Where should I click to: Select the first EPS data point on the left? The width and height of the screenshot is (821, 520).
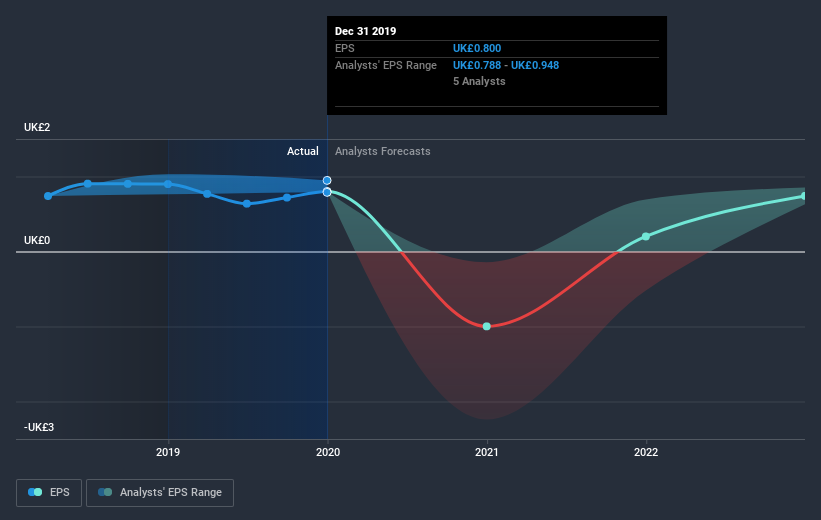pyautogui.click(x=48, y=196)
